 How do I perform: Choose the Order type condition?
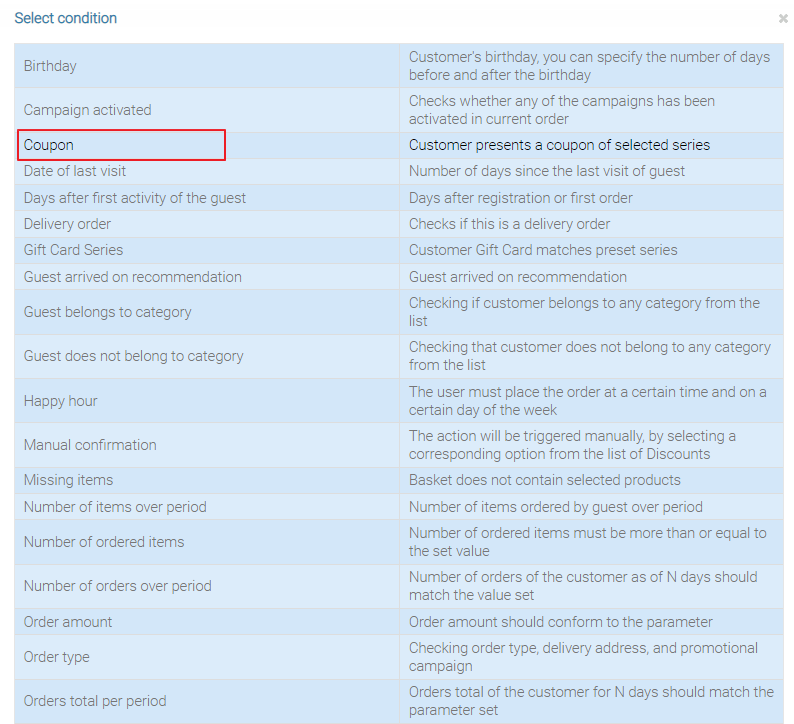(56, 657)
